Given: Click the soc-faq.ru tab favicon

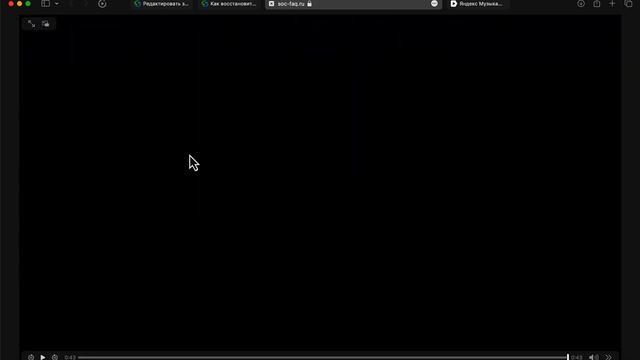Looking at the screenshot, I should point(271,4).
